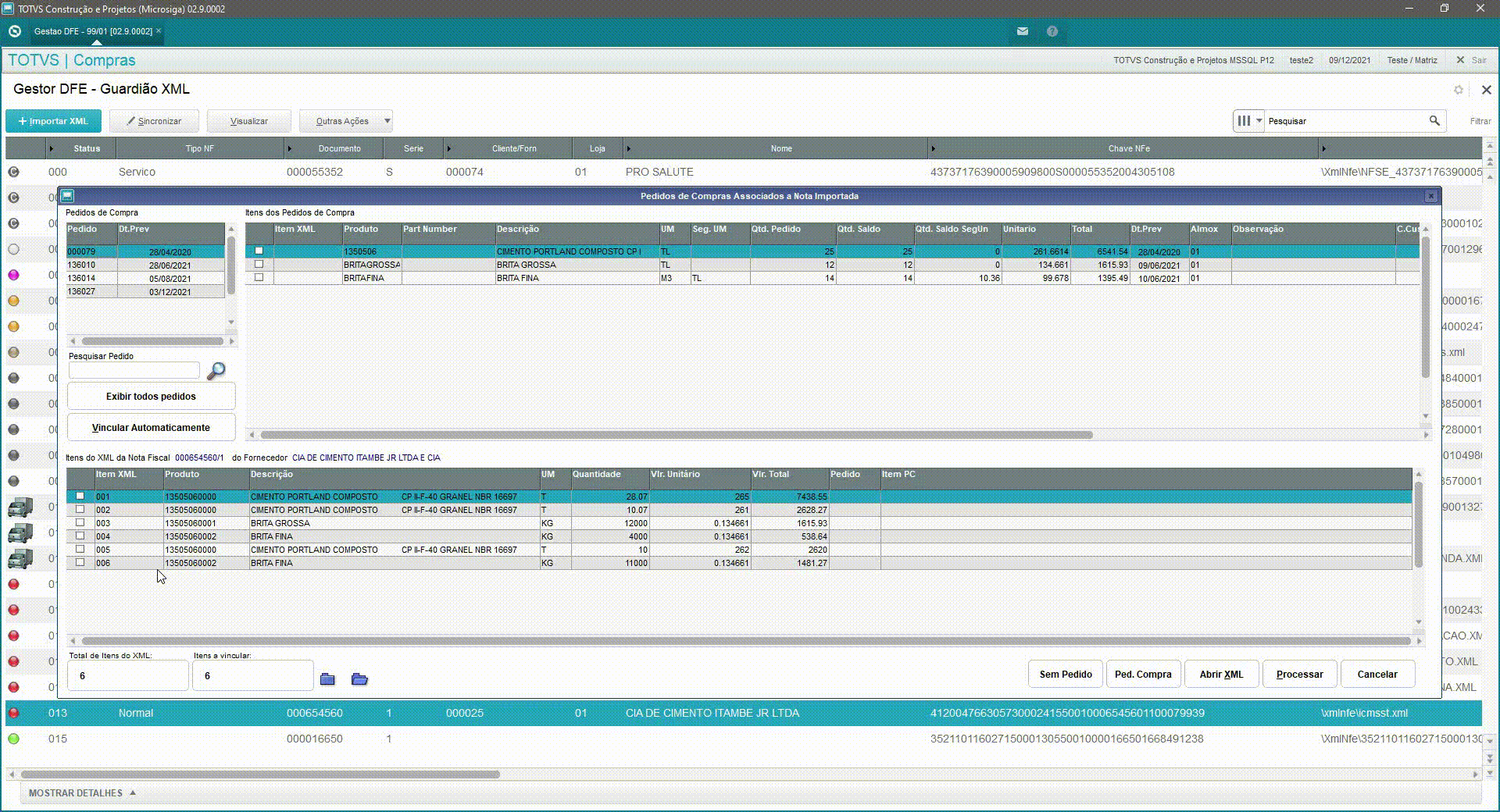1500x812 pixels.
Task: Click the arrow right of Chave NFe column
Action: point(1323,148)
